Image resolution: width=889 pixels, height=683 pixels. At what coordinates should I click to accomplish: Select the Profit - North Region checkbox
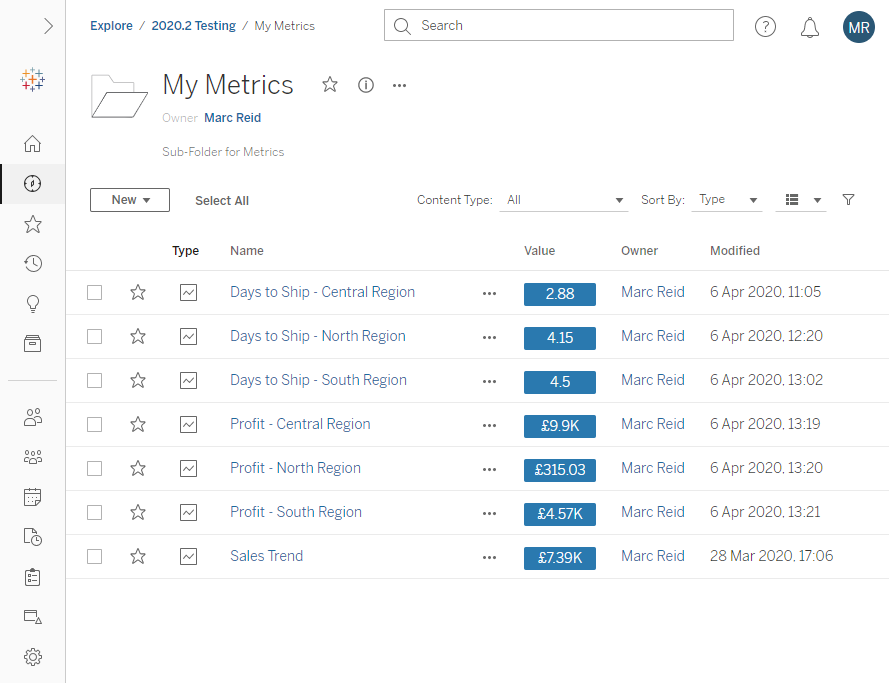(94, 468)
